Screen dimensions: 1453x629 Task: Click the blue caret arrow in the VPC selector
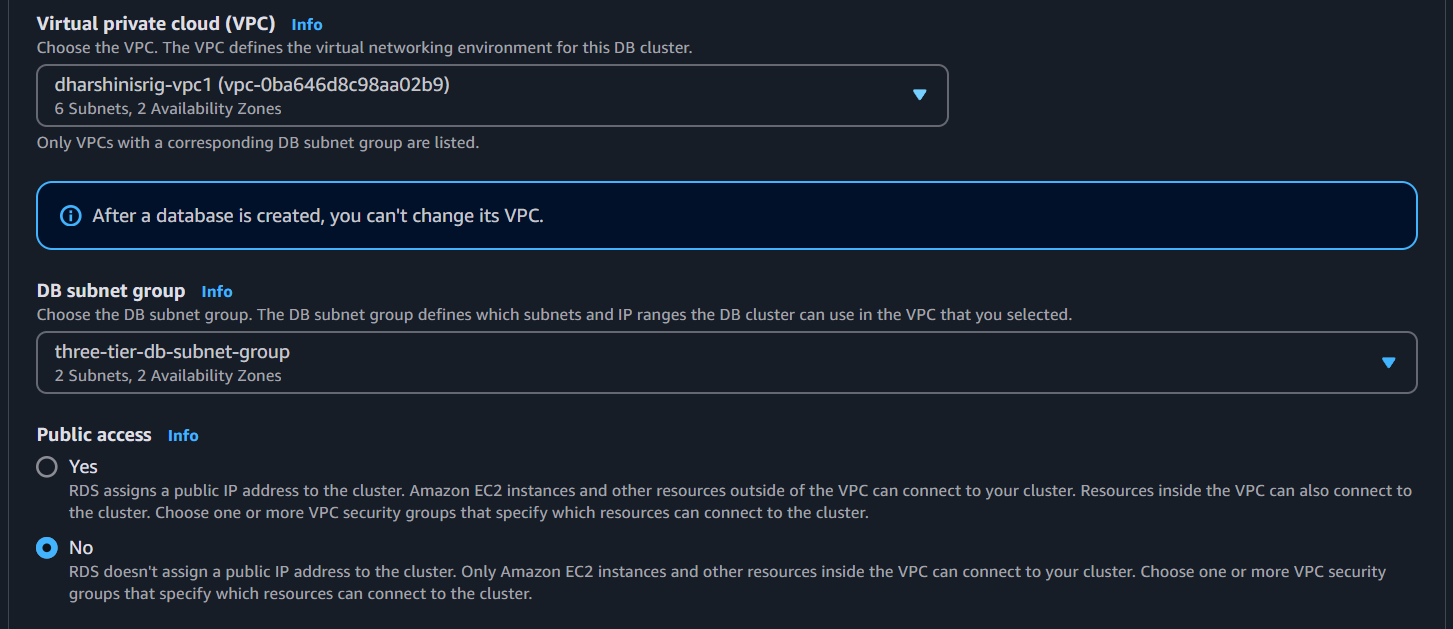920,95
